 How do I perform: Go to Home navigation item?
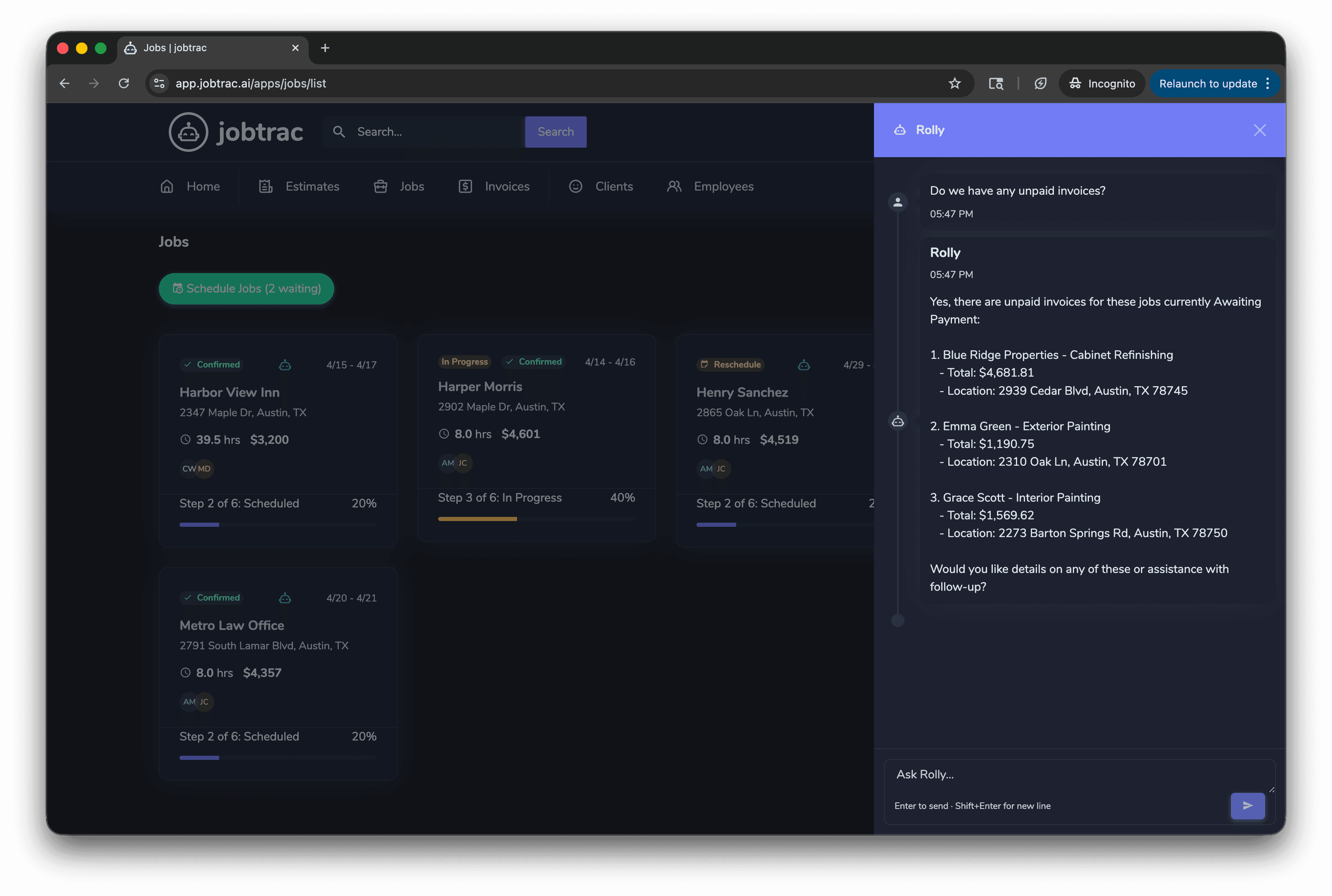tap(190, 187)
